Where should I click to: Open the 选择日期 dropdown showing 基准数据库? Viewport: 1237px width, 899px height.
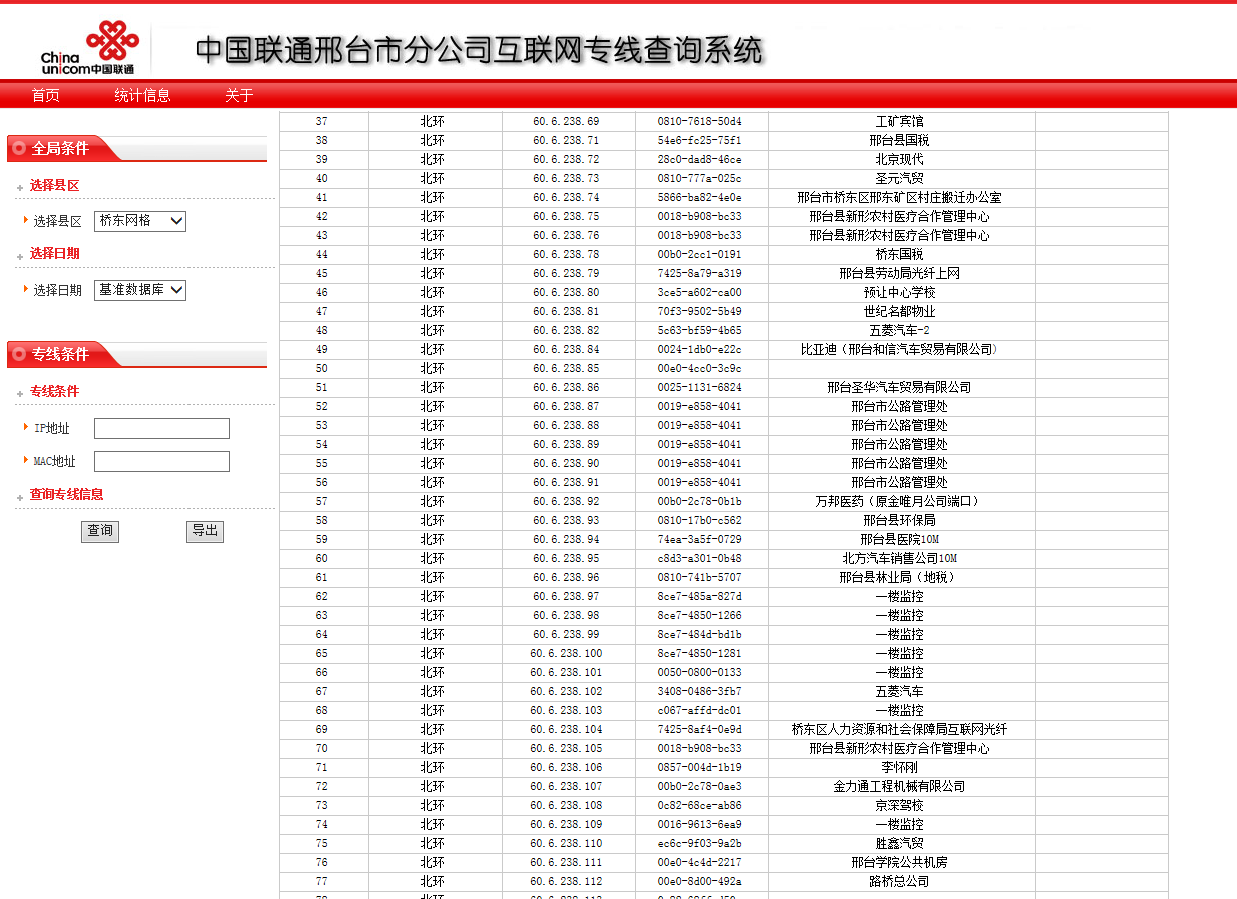140,290
